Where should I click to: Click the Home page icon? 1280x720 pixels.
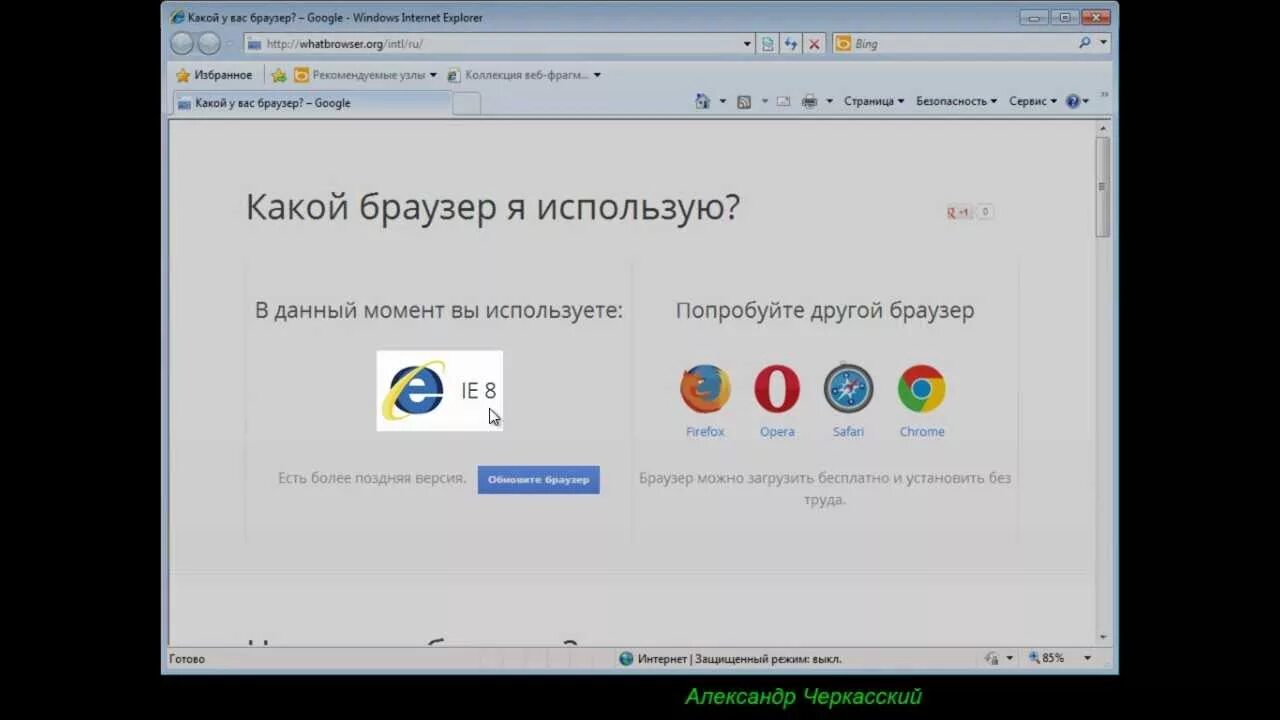[x=702, y=101]
